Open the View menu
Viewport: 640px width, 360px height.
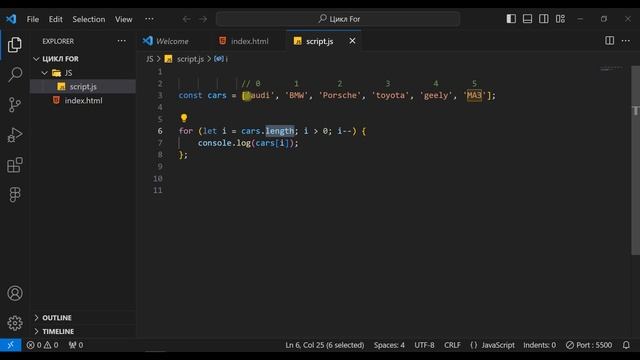pyautogui.click(x=123, y=19)
